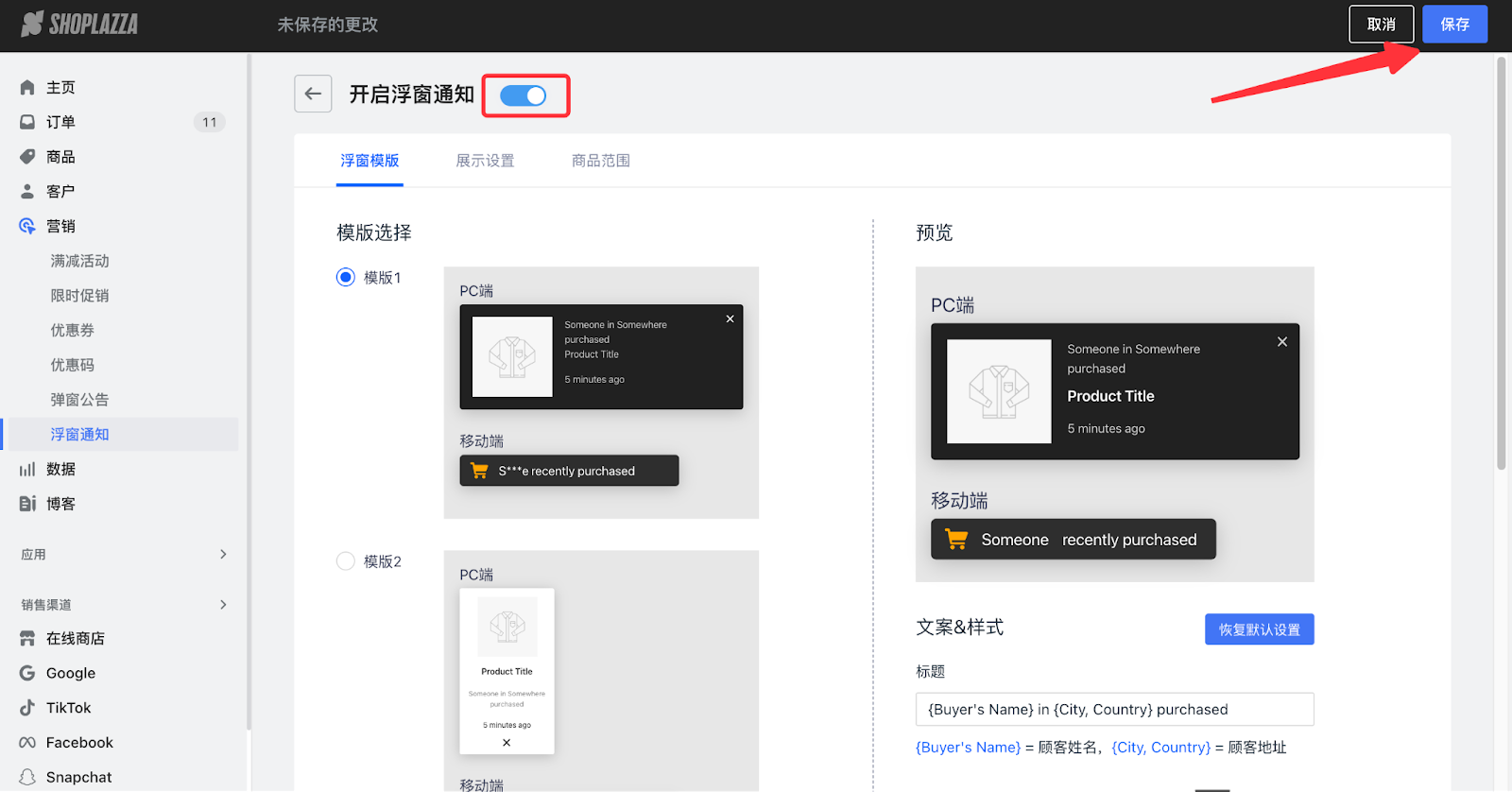
Task: Toggle the 开启浮窗通知 switch
Action: [x=524, y=95]
